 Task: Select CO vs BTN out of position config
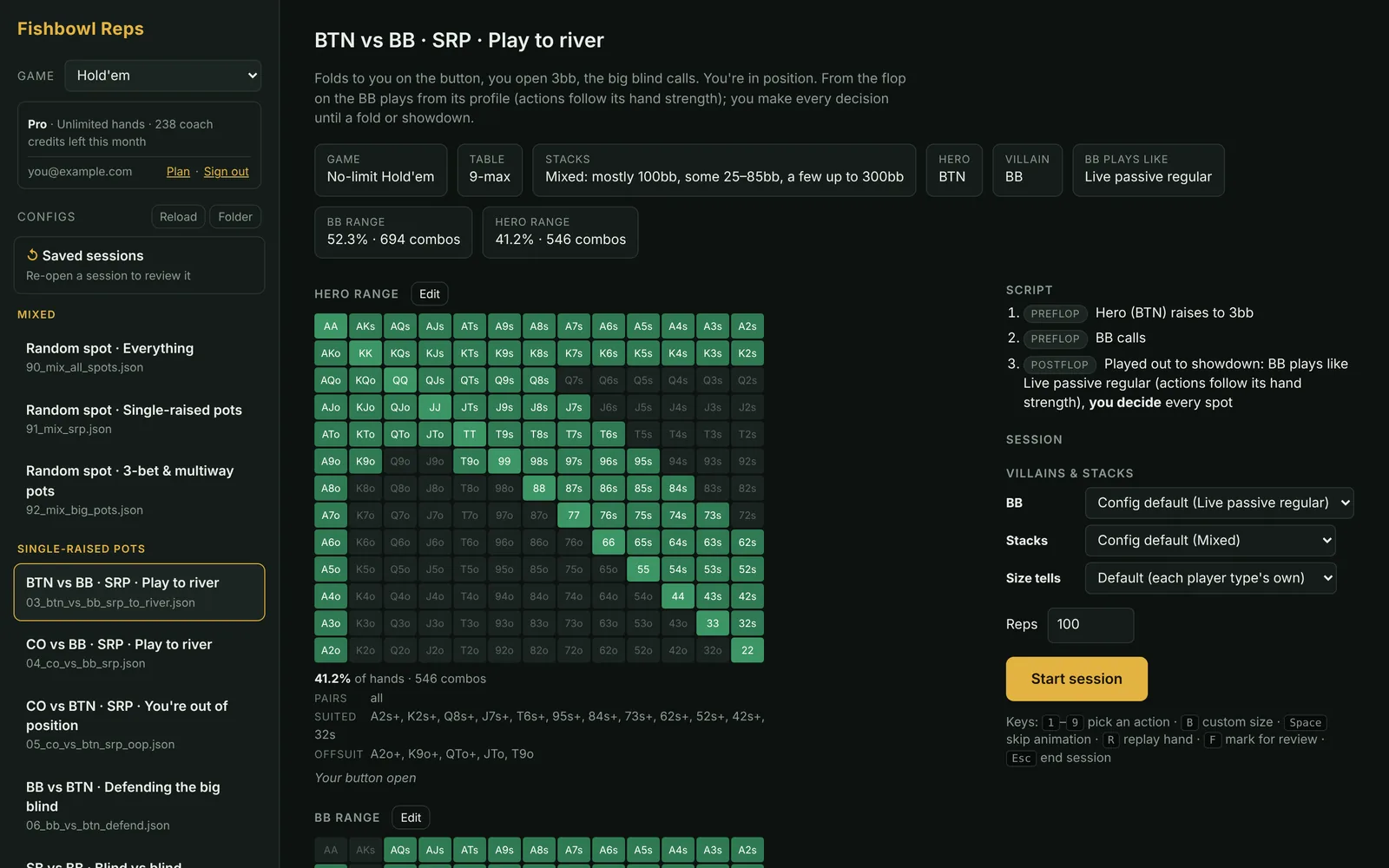[x=139, y=725]
